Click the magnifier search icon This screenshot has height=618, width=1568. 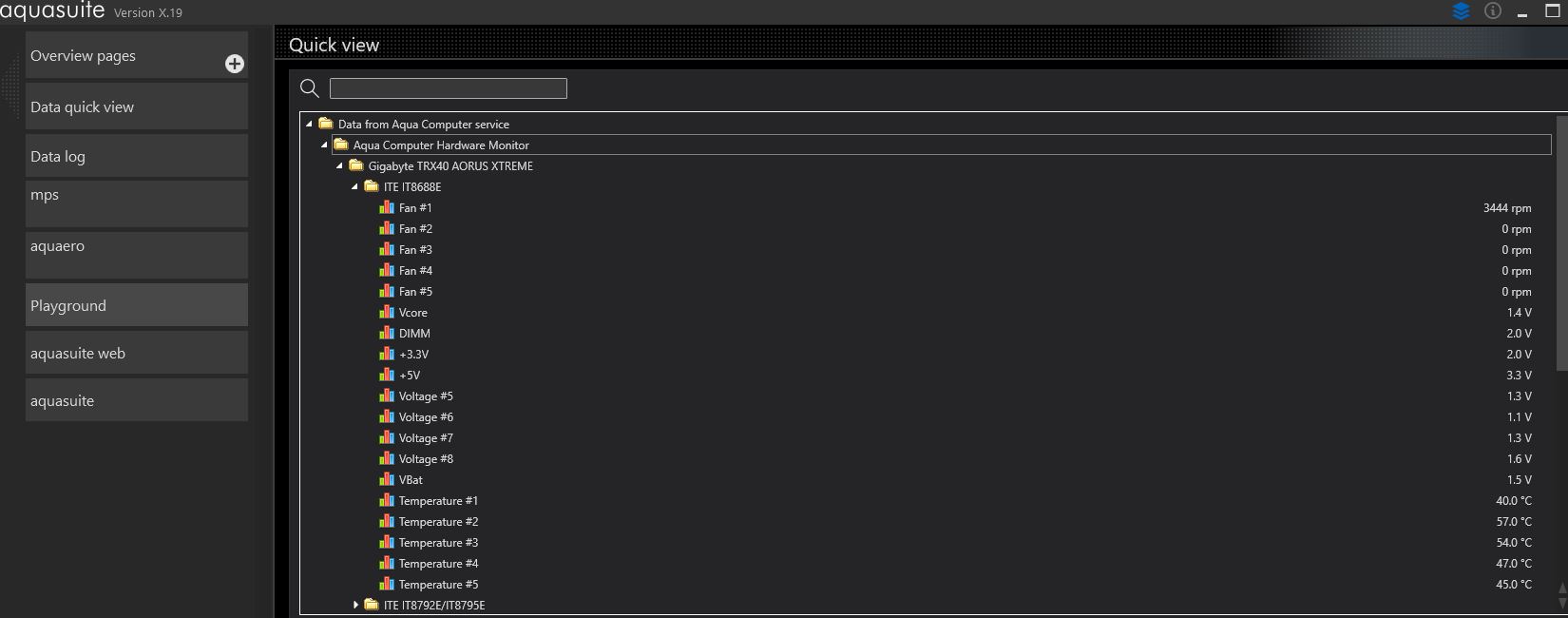310,88
